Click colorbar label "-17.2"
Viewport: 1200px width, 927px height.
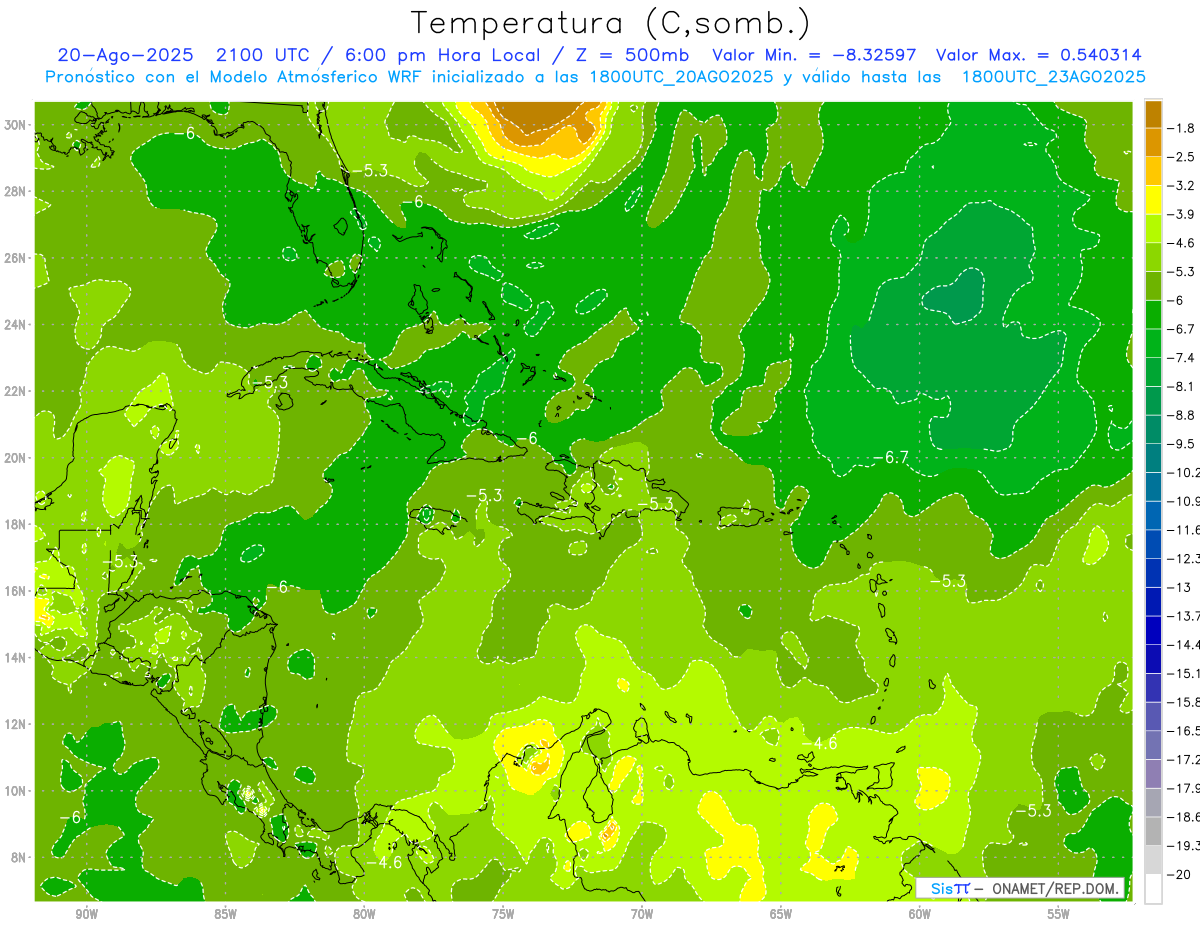pos(1184,760)
